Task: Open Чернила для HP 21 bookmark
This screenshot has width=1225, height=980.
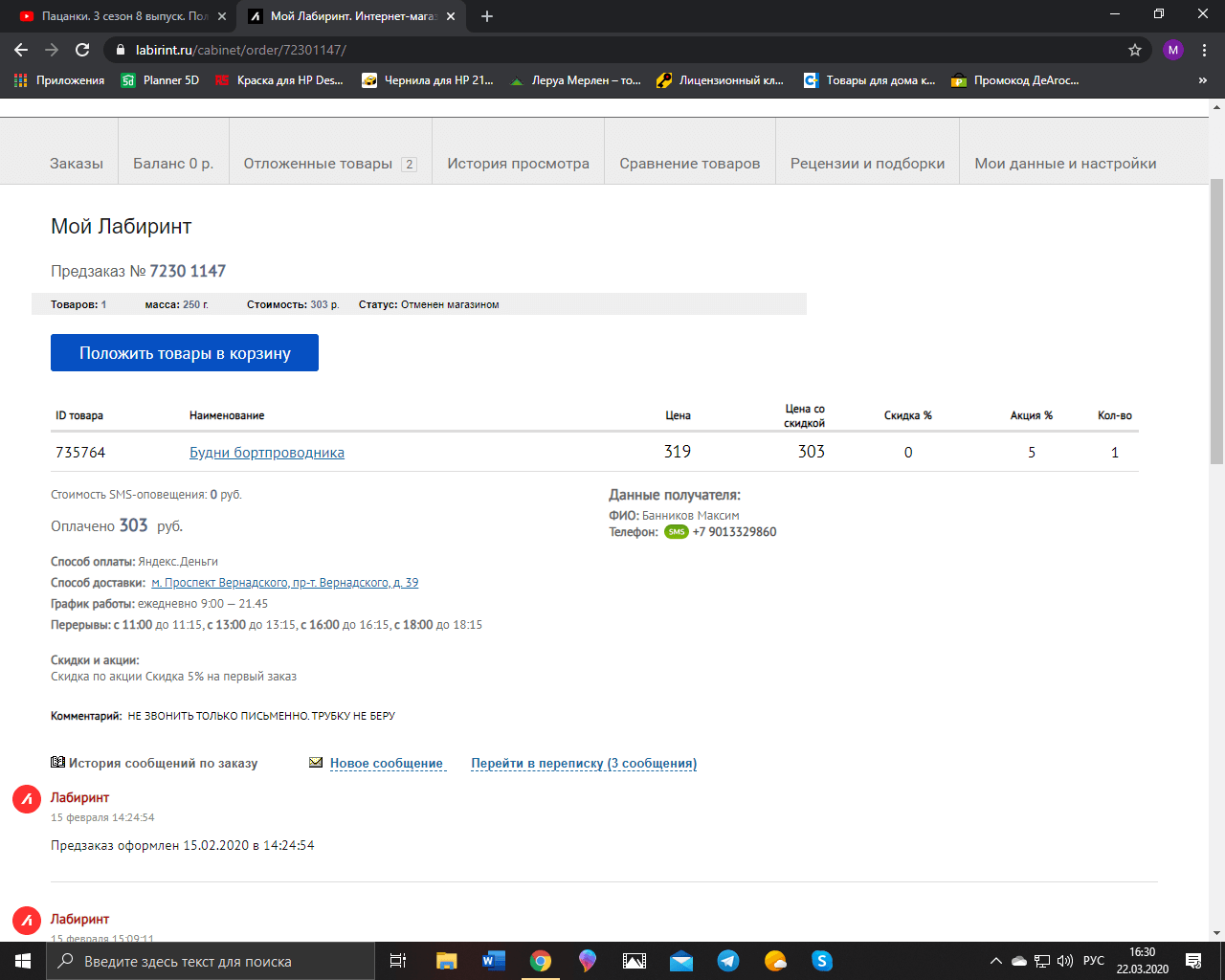Action: tap(428, 80)
